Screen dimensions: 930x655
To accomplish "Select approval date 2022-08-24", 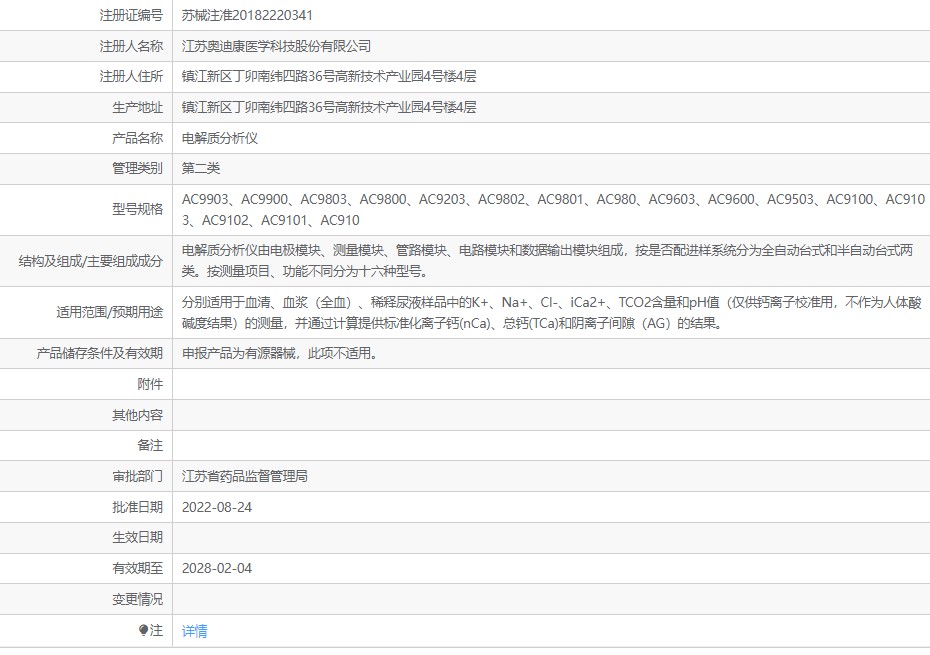I will tap(217, 507).
